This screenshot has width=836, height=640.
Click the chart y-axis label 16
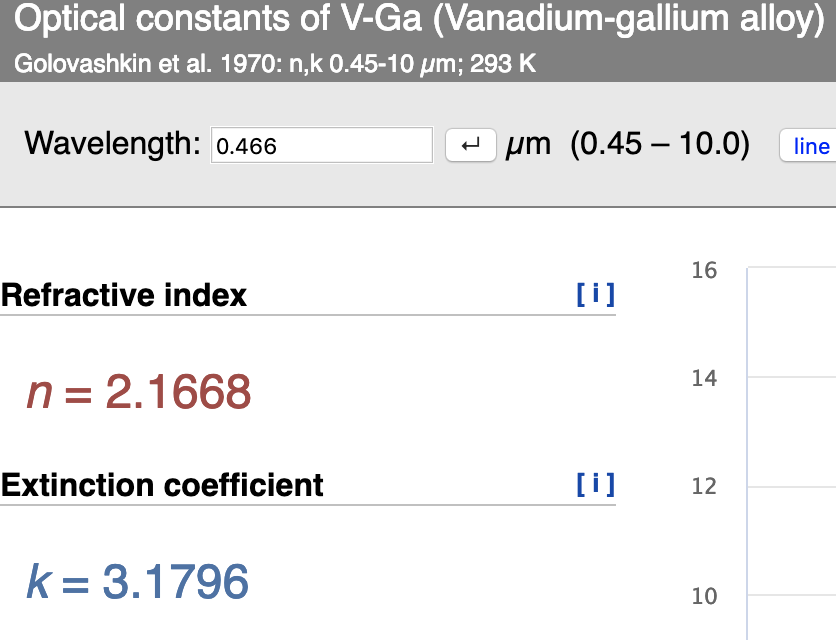click(x=704, y=270)
